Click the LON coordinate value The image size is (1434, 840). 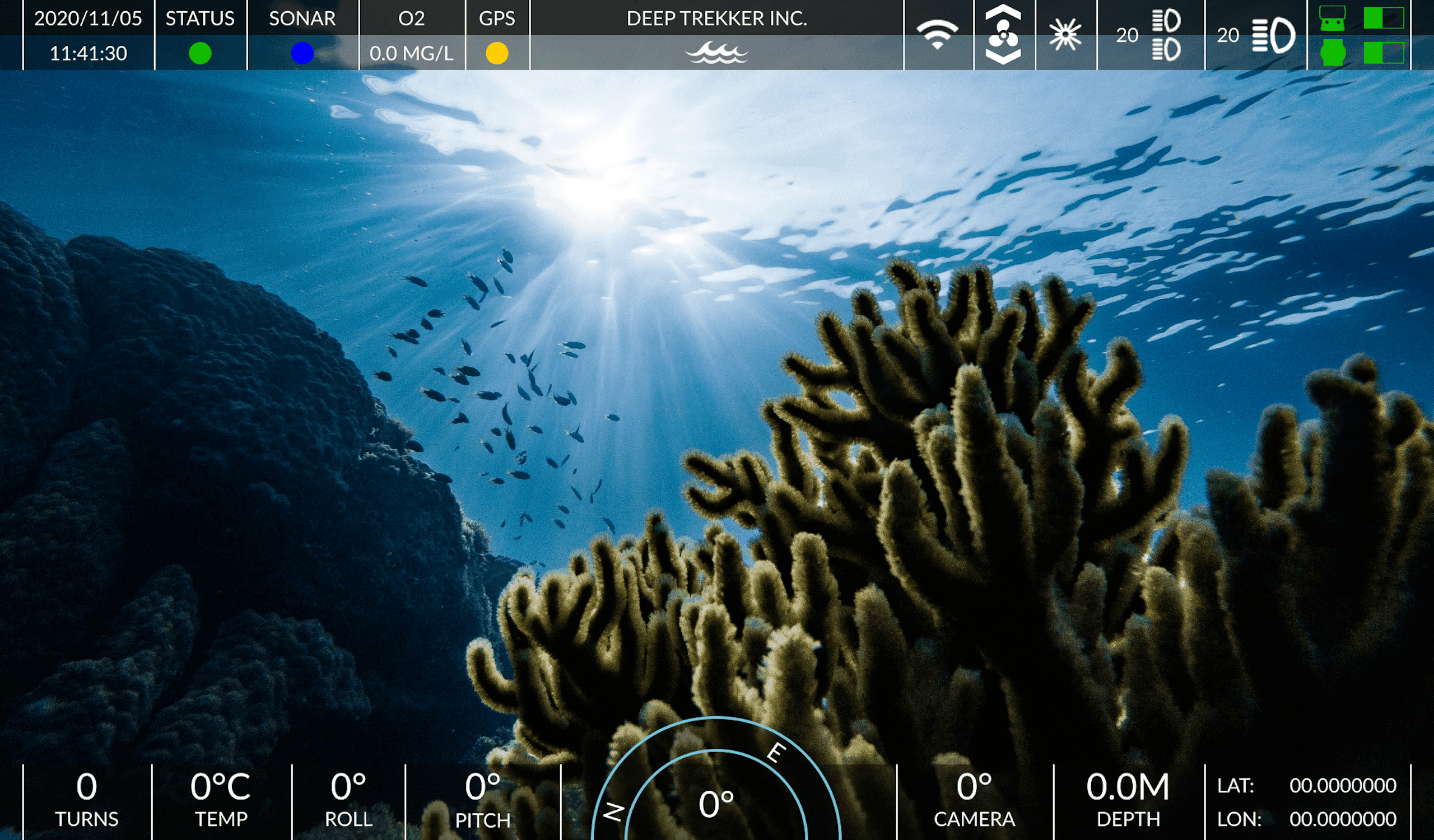pos(1342,819)
